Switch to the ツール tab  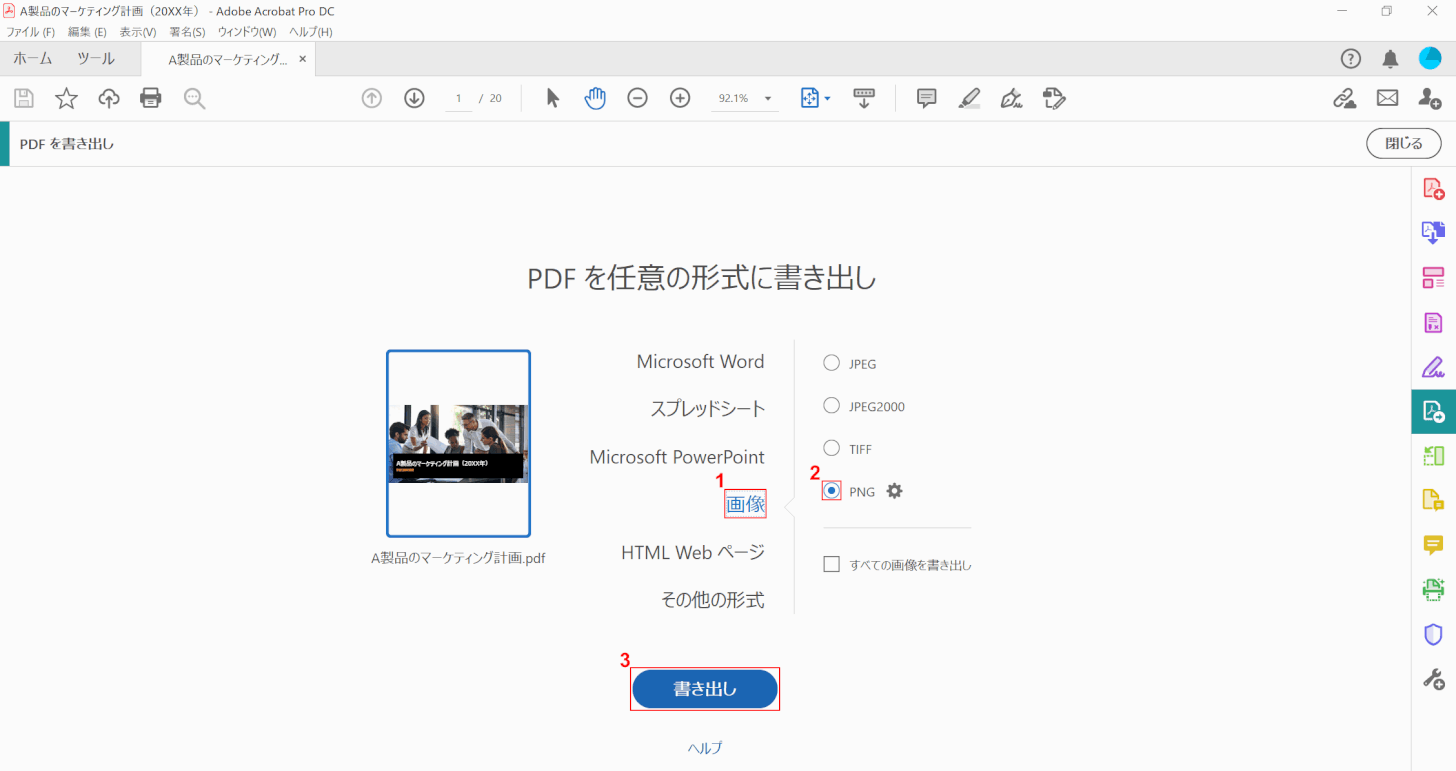click(96, 59)
